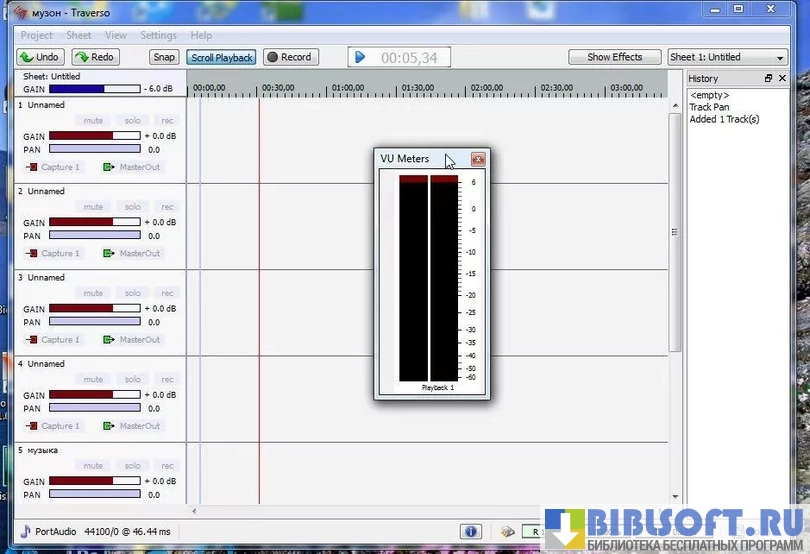Click the Capture 1 input icon on track 1
Image resolution: width=810 pixels, height=554 pixels.
(x=32, y=168)
